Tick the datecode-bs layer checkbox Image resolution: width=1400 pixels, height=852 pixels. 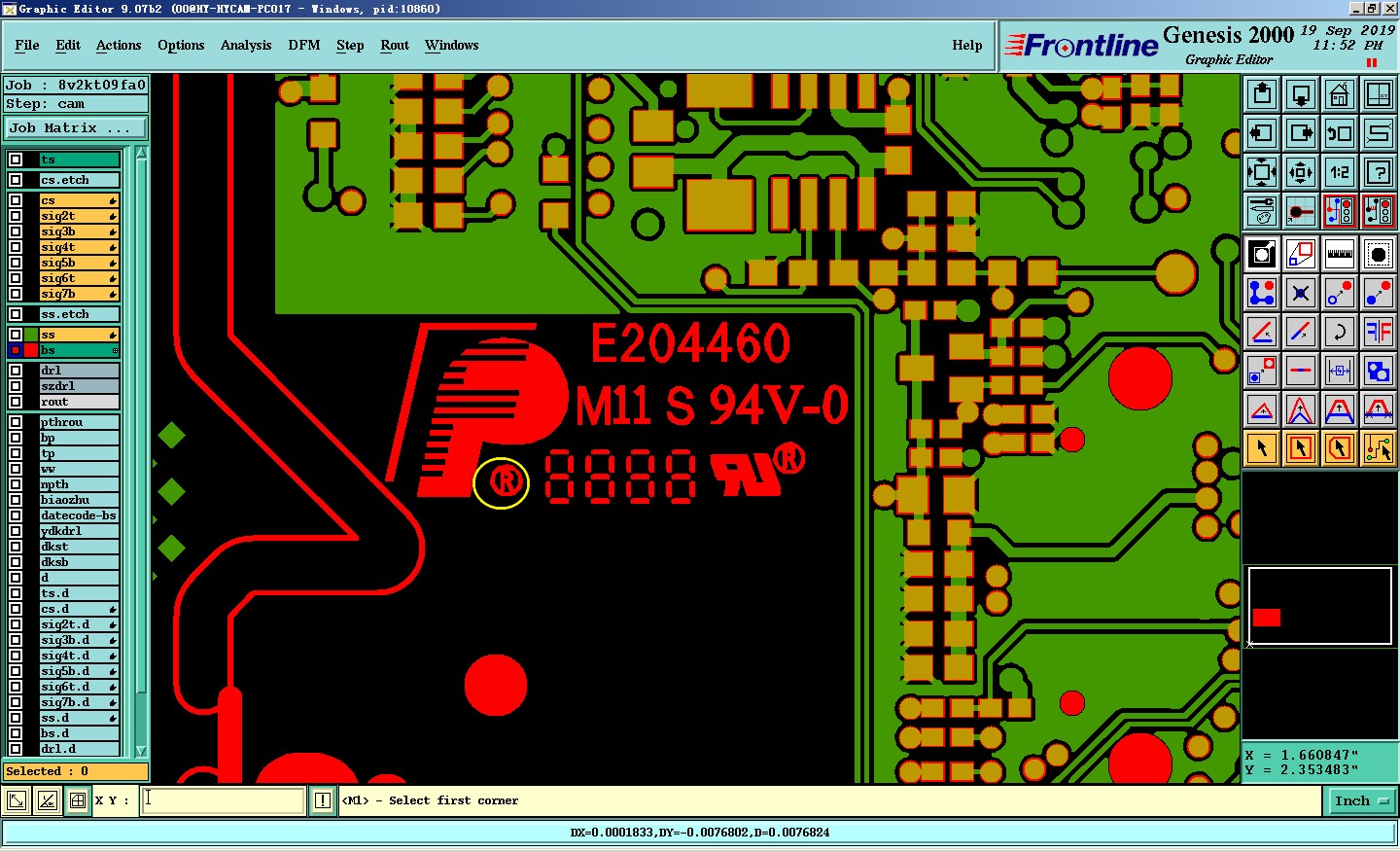click(16, 515)
